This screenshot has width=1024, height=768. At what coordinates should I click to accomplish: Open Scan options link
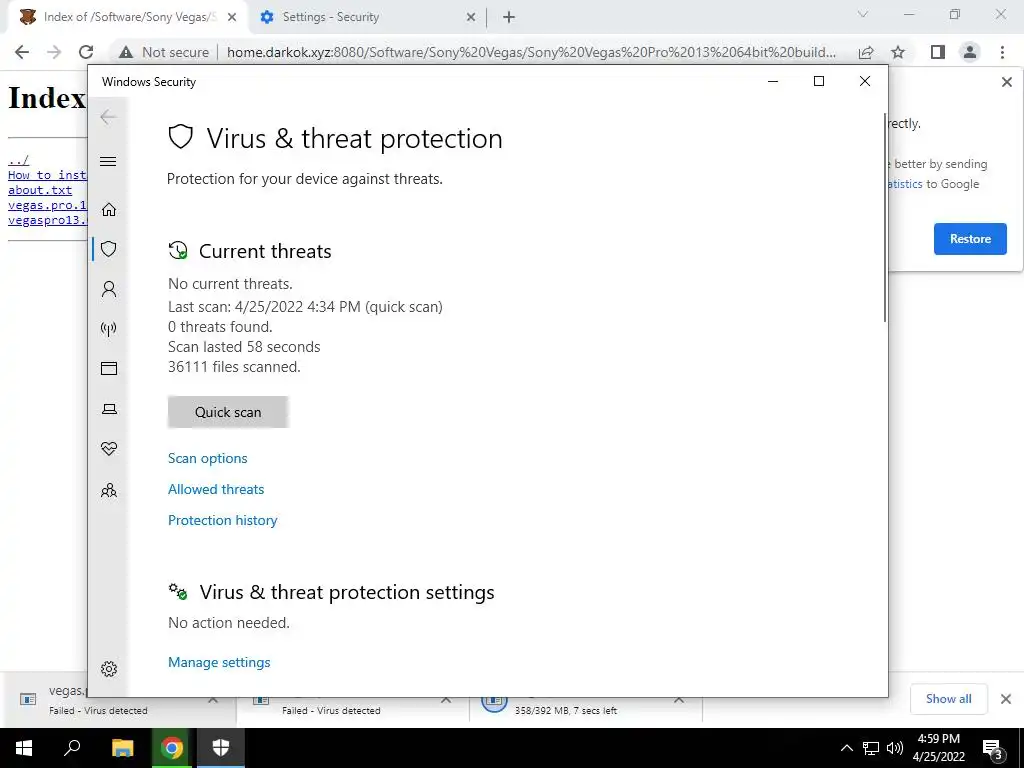pos(208,458)
